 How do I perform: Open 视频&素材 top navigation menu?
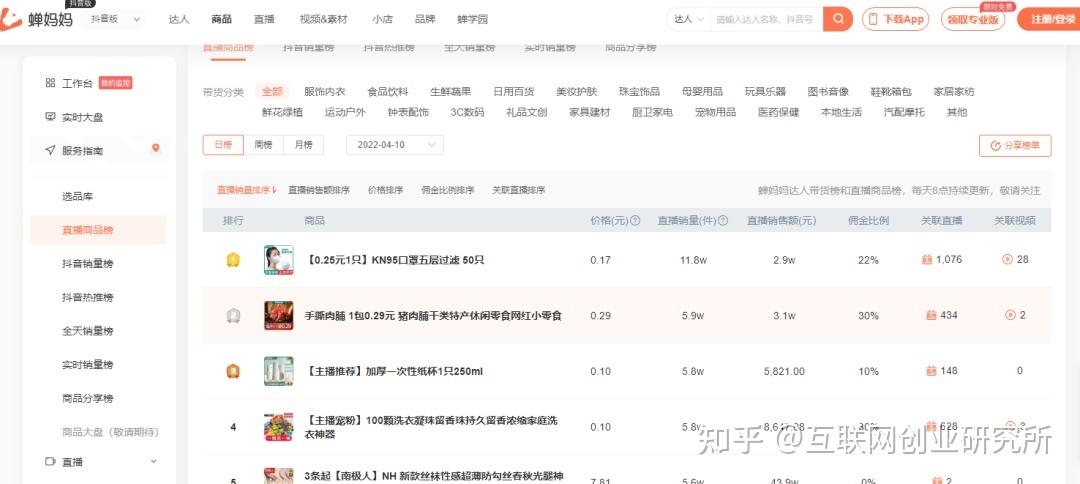324,19
